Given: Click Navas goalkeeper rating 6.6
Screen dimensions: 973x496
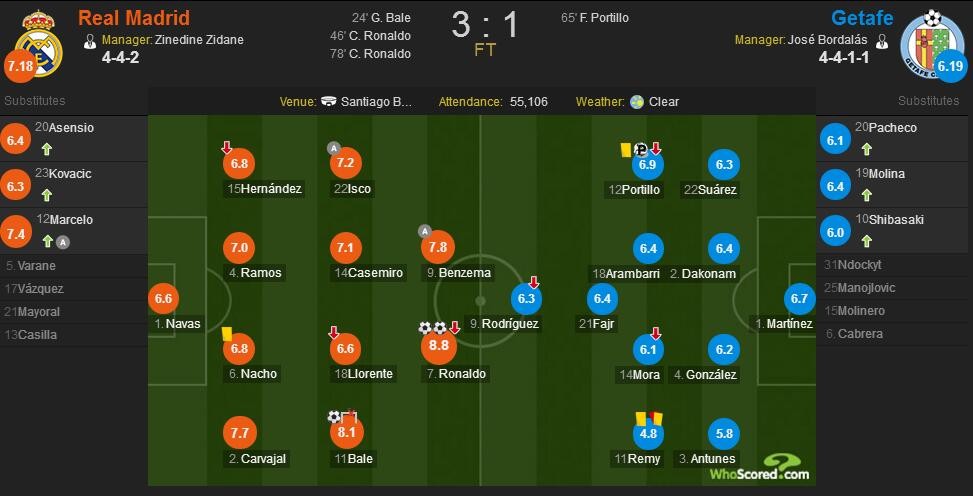Looking at the screenshot, I should click(163, 297).
